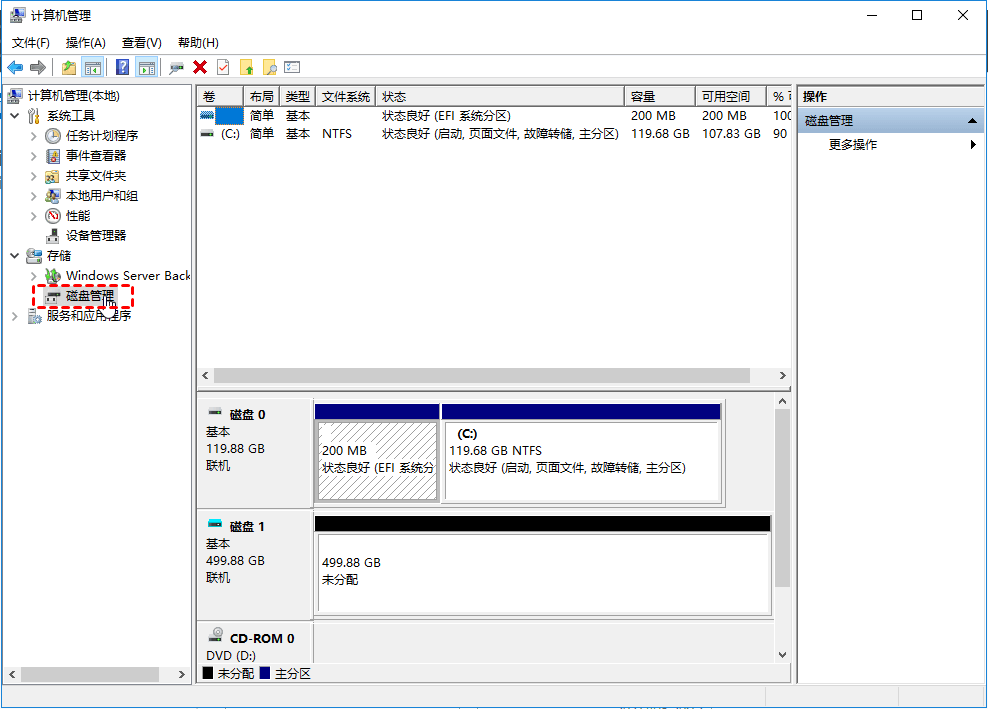988x709 pixels.
Task: Open the 操作(A) menu
Action: point(86,43)
